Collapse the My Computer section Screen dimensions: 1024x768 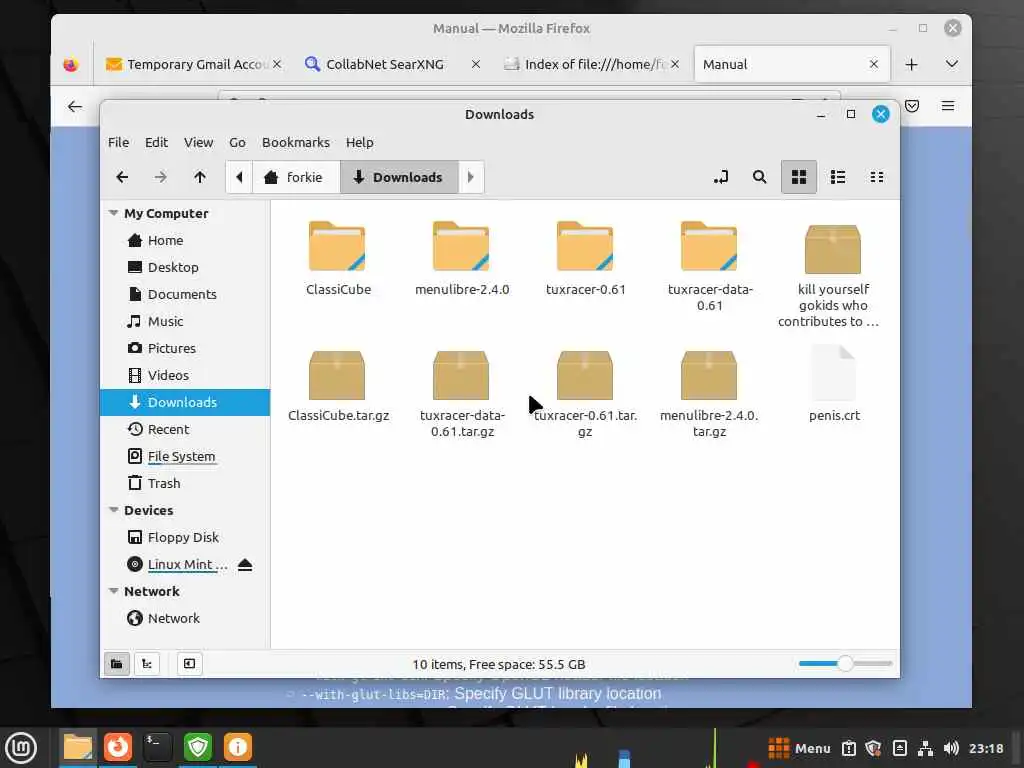coord(113,213)
